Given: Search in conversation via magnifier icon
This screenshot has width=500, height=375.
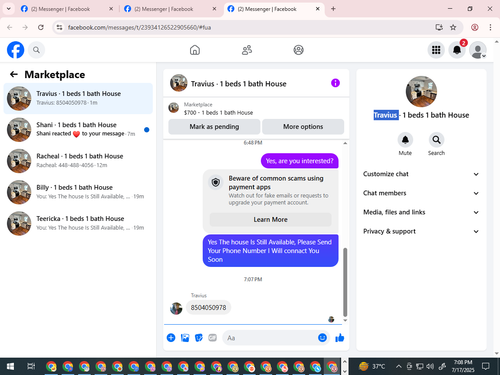Looking at the screenshot, I should (x=436, y=140).
